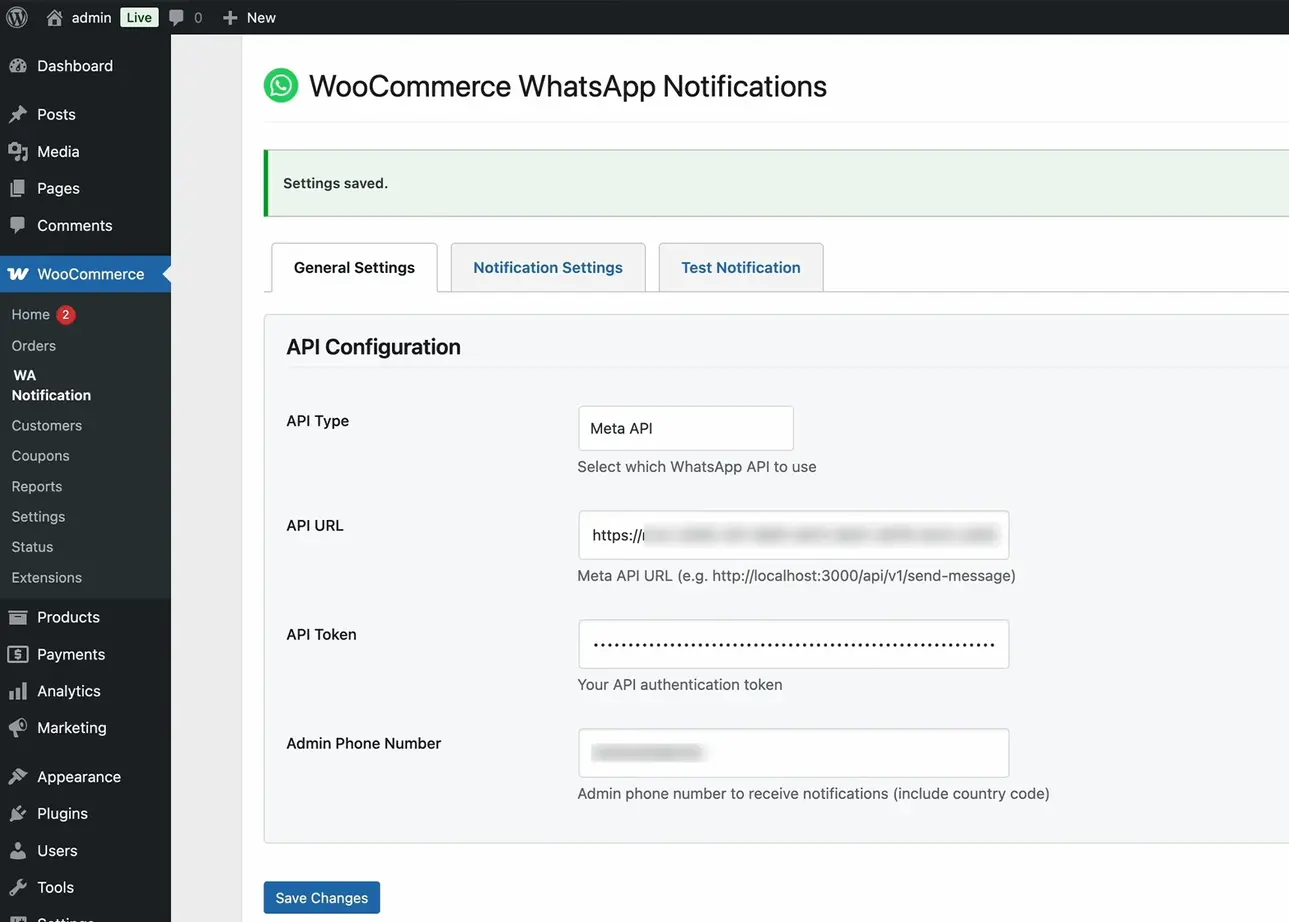Click the Plugins plug icon
1289x922 pixels.
click(x=18, y=814)
